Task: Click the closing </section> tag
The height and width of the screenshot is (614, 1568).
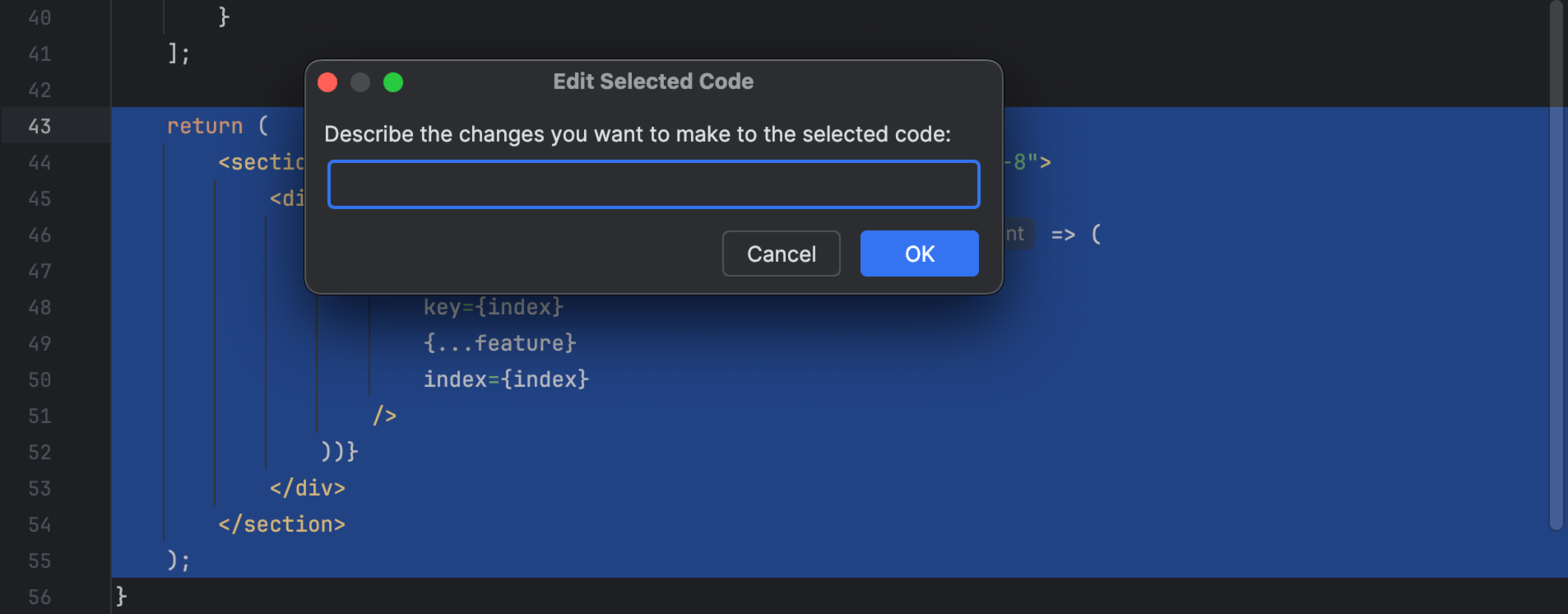Action: 282,524
